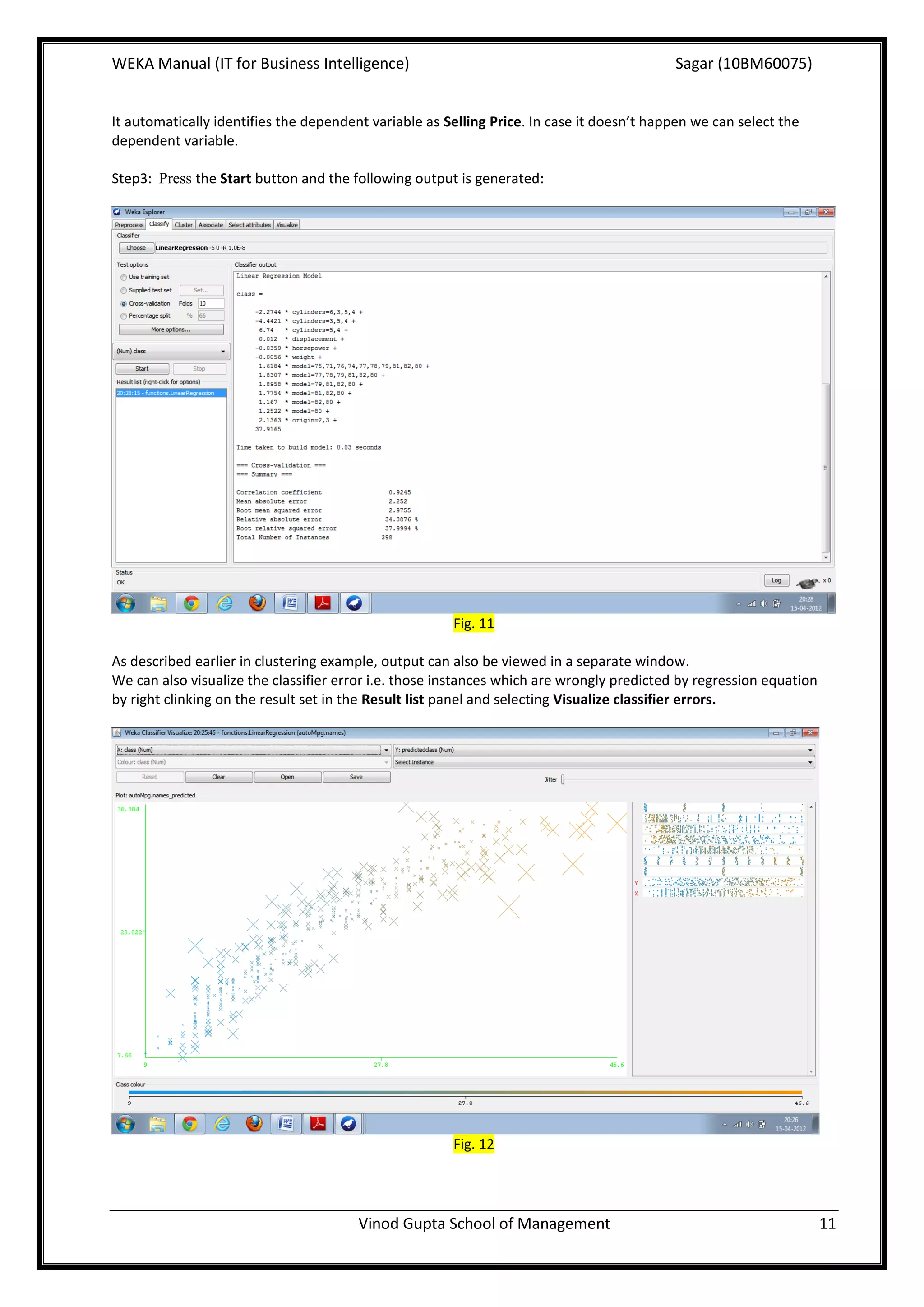The height and width of the screenshot is (1307, 924).
Task: Select the Supplied test set option
Action: pos(124,290)
